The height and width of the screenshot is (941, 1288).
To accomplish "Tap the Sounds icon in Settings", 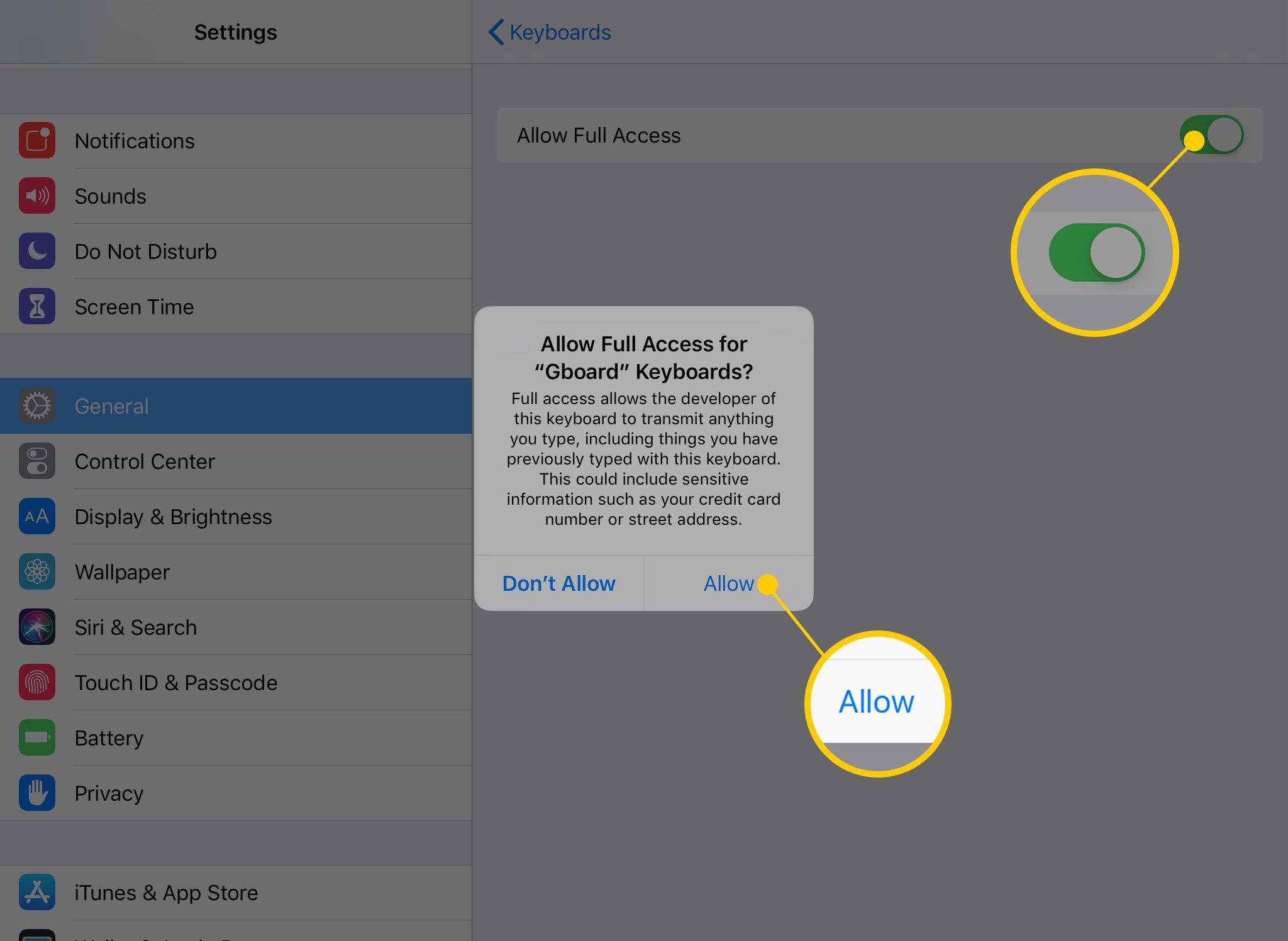I will pos(37,197).
